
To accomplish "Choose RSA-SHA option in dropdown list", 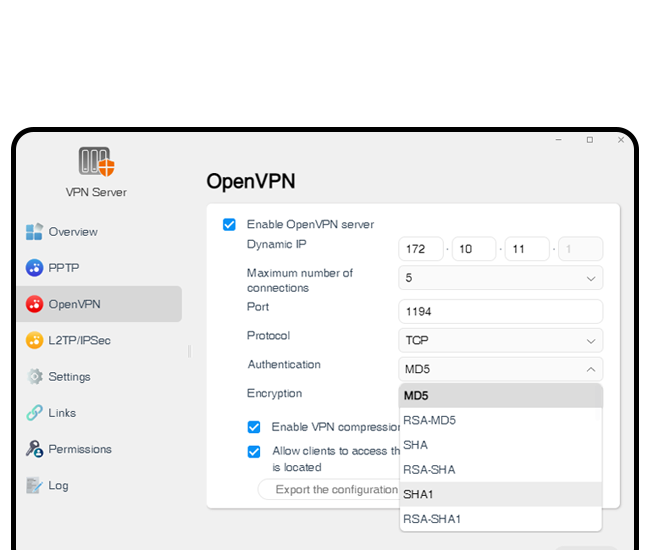I will [x=500, y=470].
